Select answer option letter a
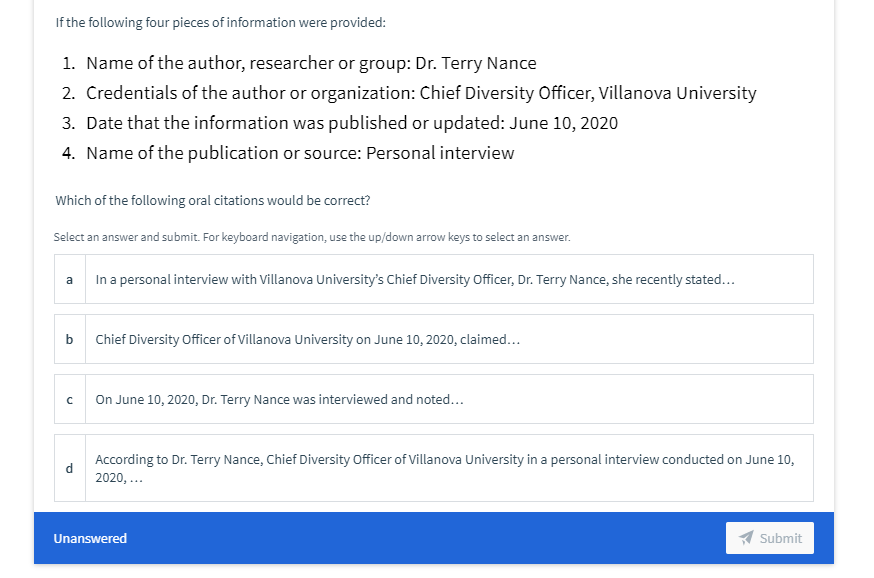 [70, 279]
